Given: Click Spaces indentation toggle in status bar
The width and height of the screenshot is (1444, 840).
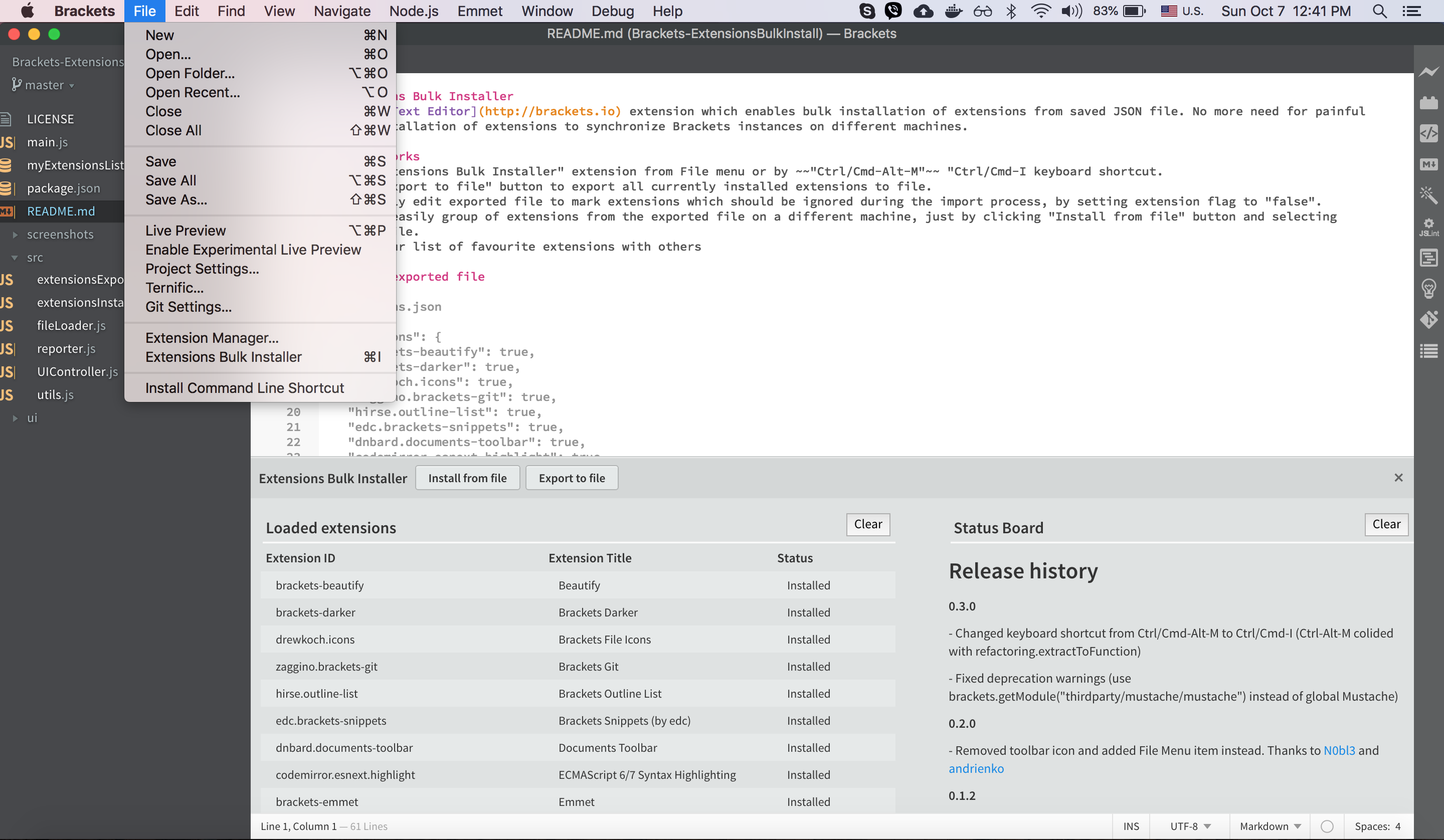Looking at the screenshot, I should (1372, 826).
